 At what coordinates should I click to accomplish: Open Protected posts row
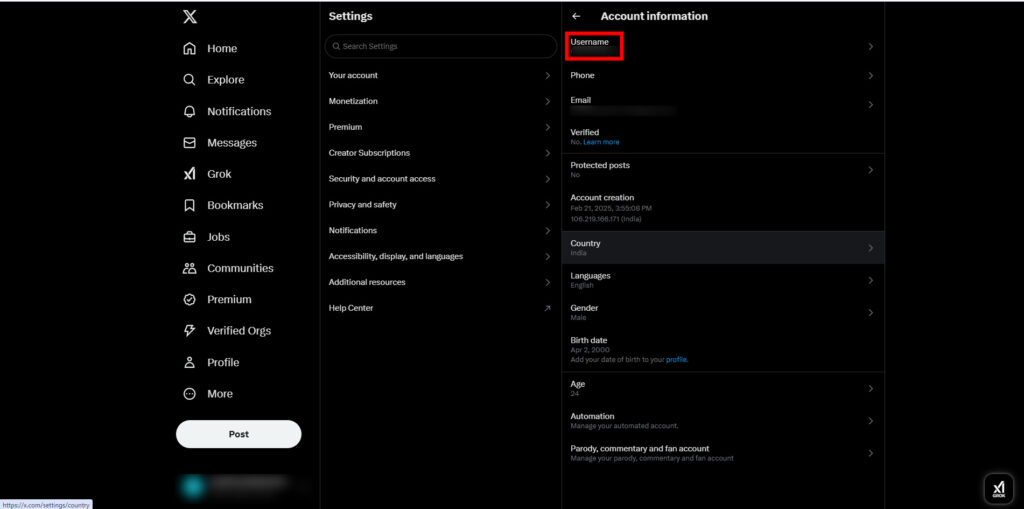click(x=723, y=170)
